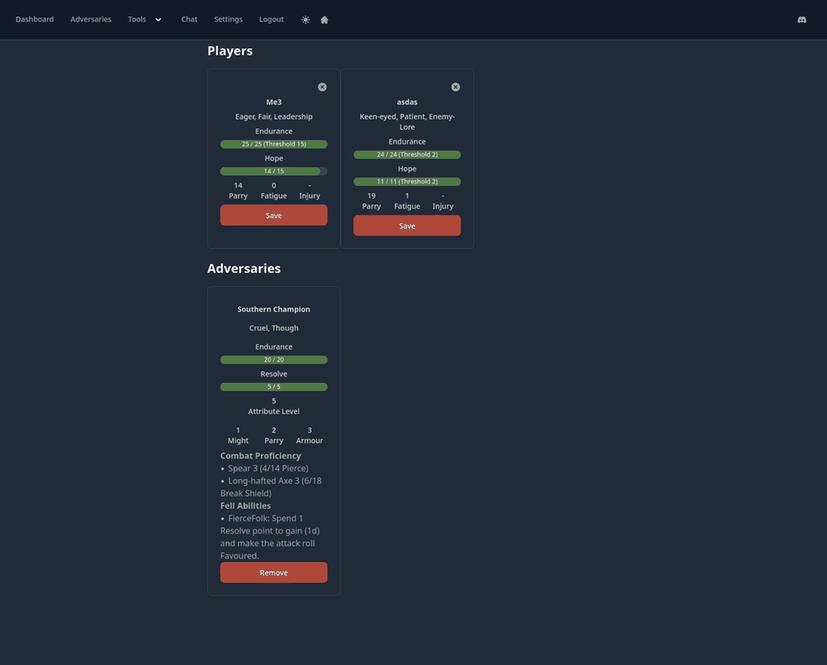
Task: Click the Logout link
Action: click(x=271, y=19)
